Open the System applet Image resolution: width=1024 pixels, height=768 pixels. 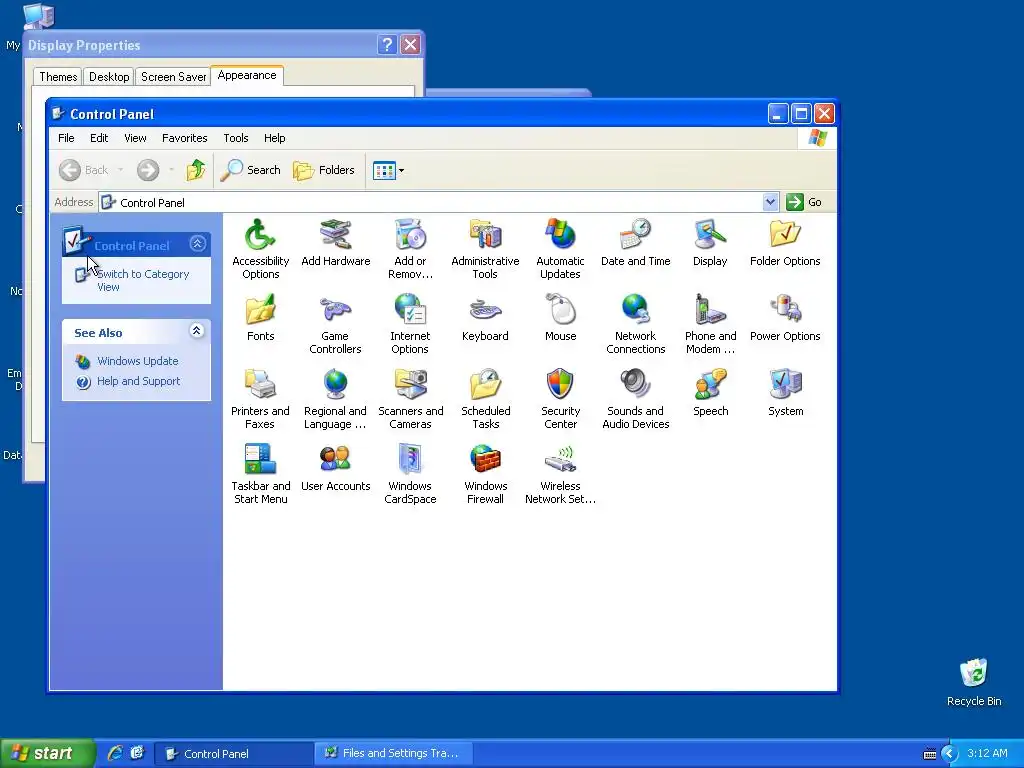click(785, 393)
